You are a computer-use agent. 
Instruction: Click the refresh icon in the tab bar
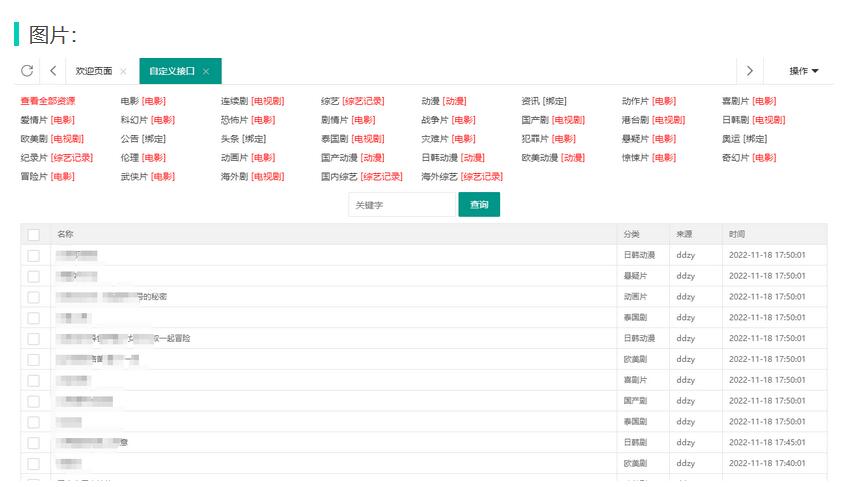(27, 71)
